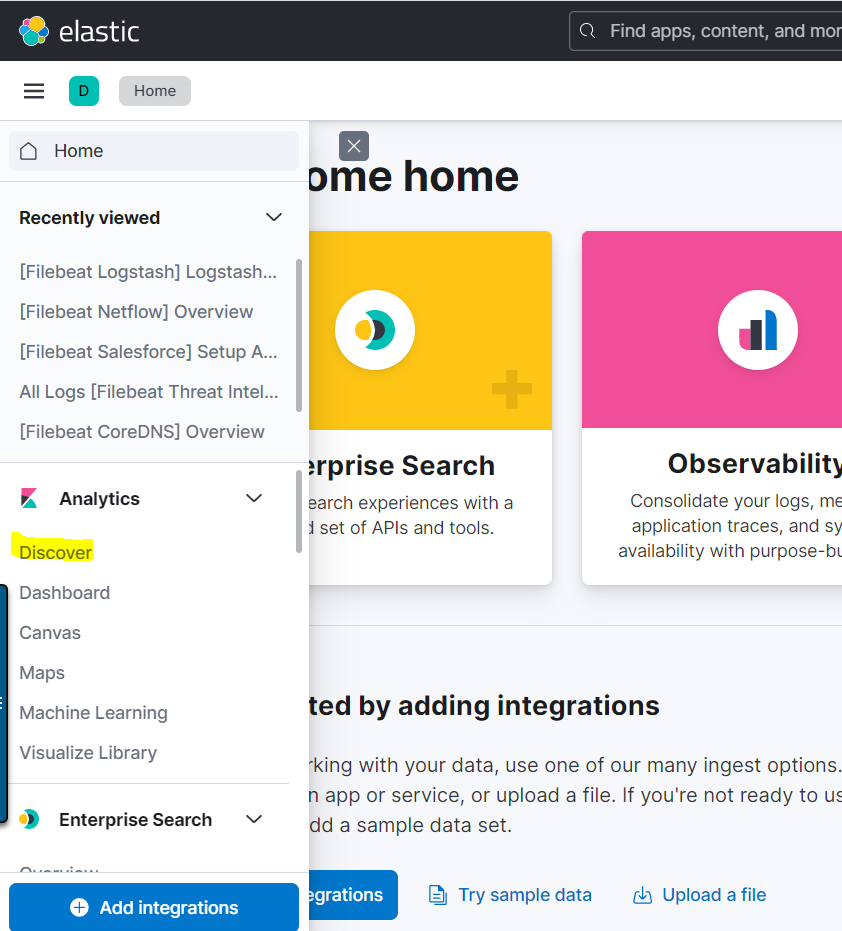Select the Home tab in breadcrumbs
842x931 pixels.
pos(154,90)
